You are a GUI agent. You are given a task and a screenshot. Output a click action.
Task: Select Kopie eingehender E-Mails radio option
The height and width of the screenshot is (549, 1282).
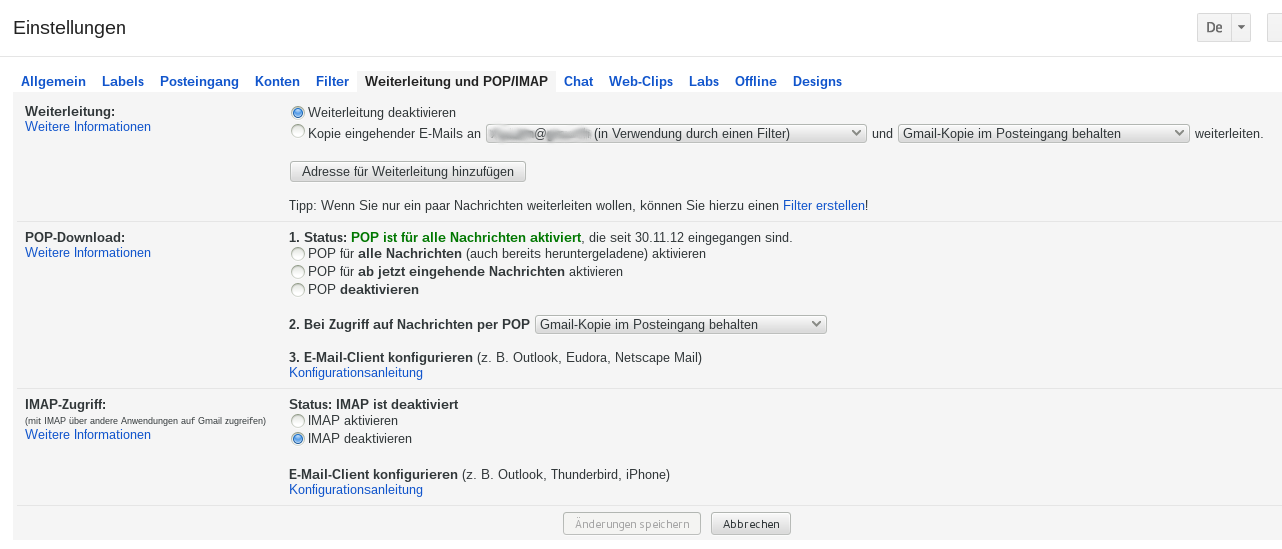coord(298,132)
